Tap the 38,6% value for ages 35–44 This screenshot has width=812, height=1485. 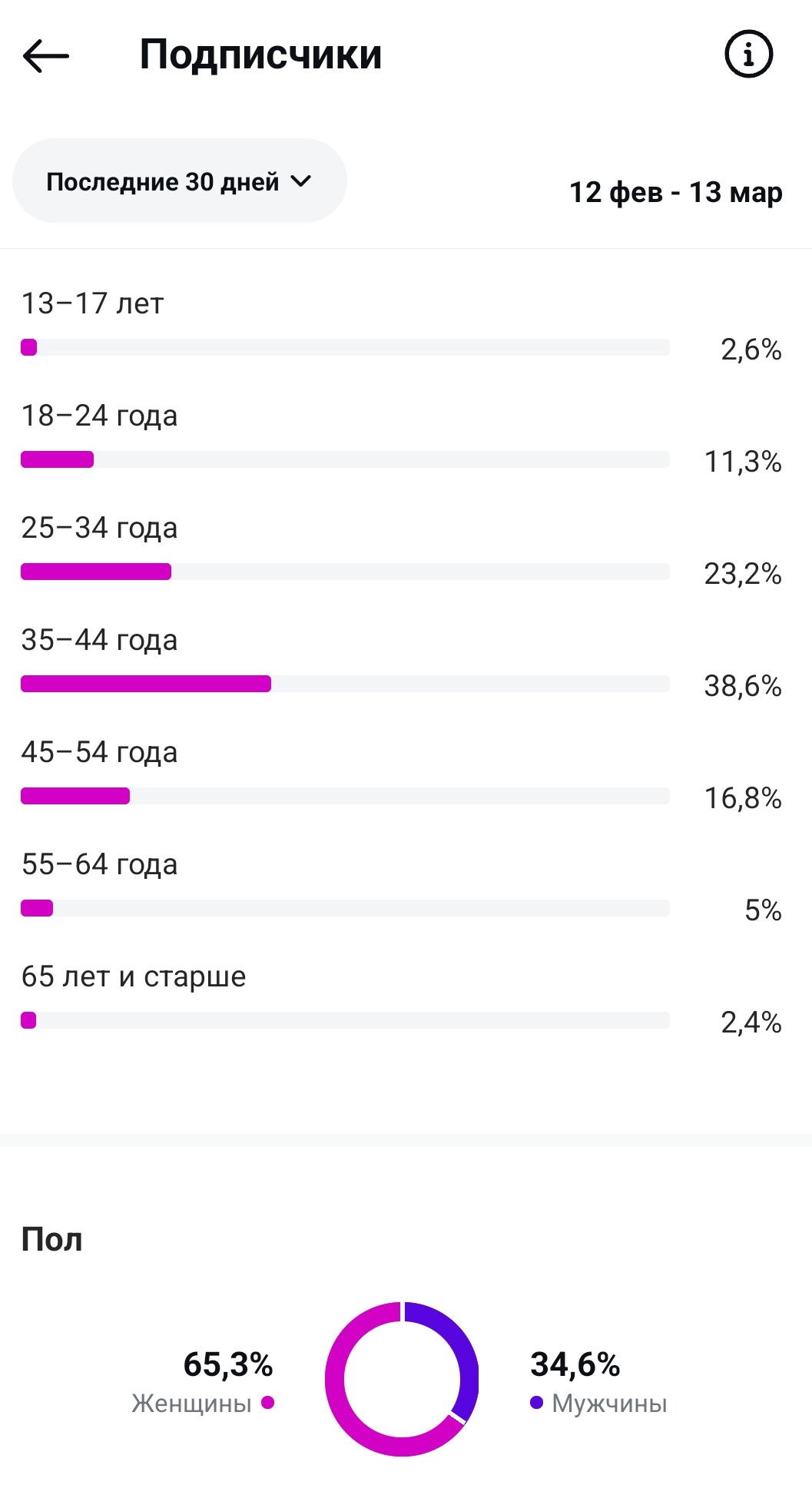pos(742,685)
